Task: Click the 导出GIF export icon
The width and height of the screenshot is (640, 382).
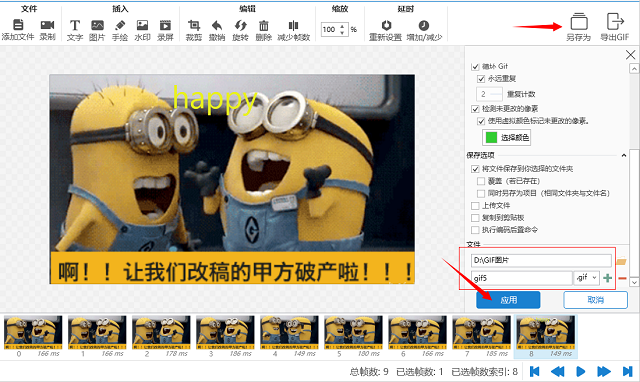Action: point(615,21)
